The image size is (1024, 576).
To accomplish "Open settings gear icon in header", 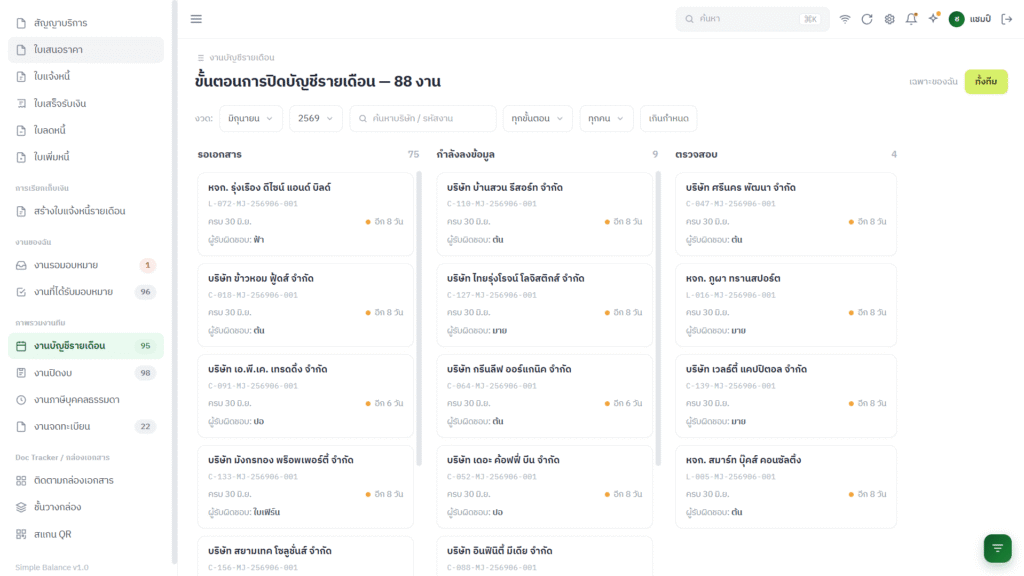I will coord(889,19).
